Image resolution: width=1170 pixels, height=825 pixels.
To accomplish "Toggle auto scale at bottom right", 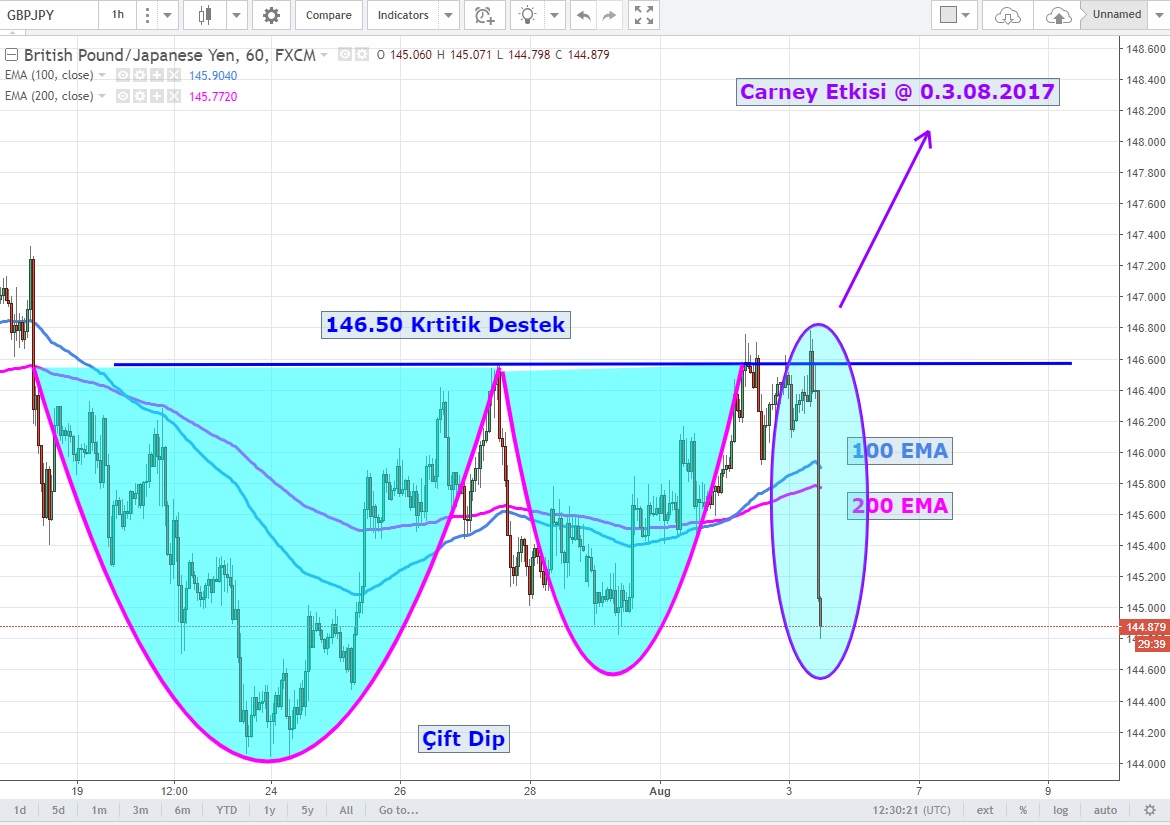I will point(1105,810).
